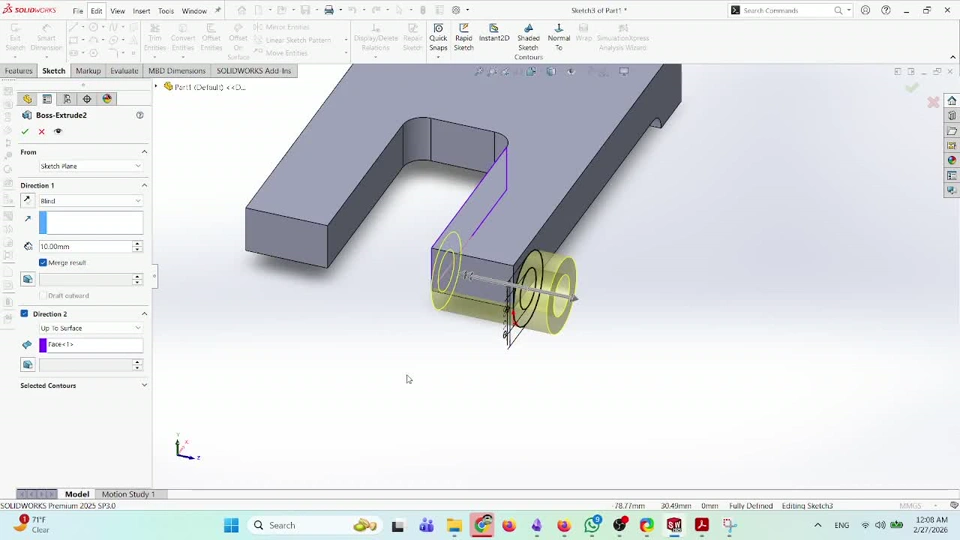Open the DisplayManager color-ball tab icon
The image size is (960, 540).
[107, 99]
